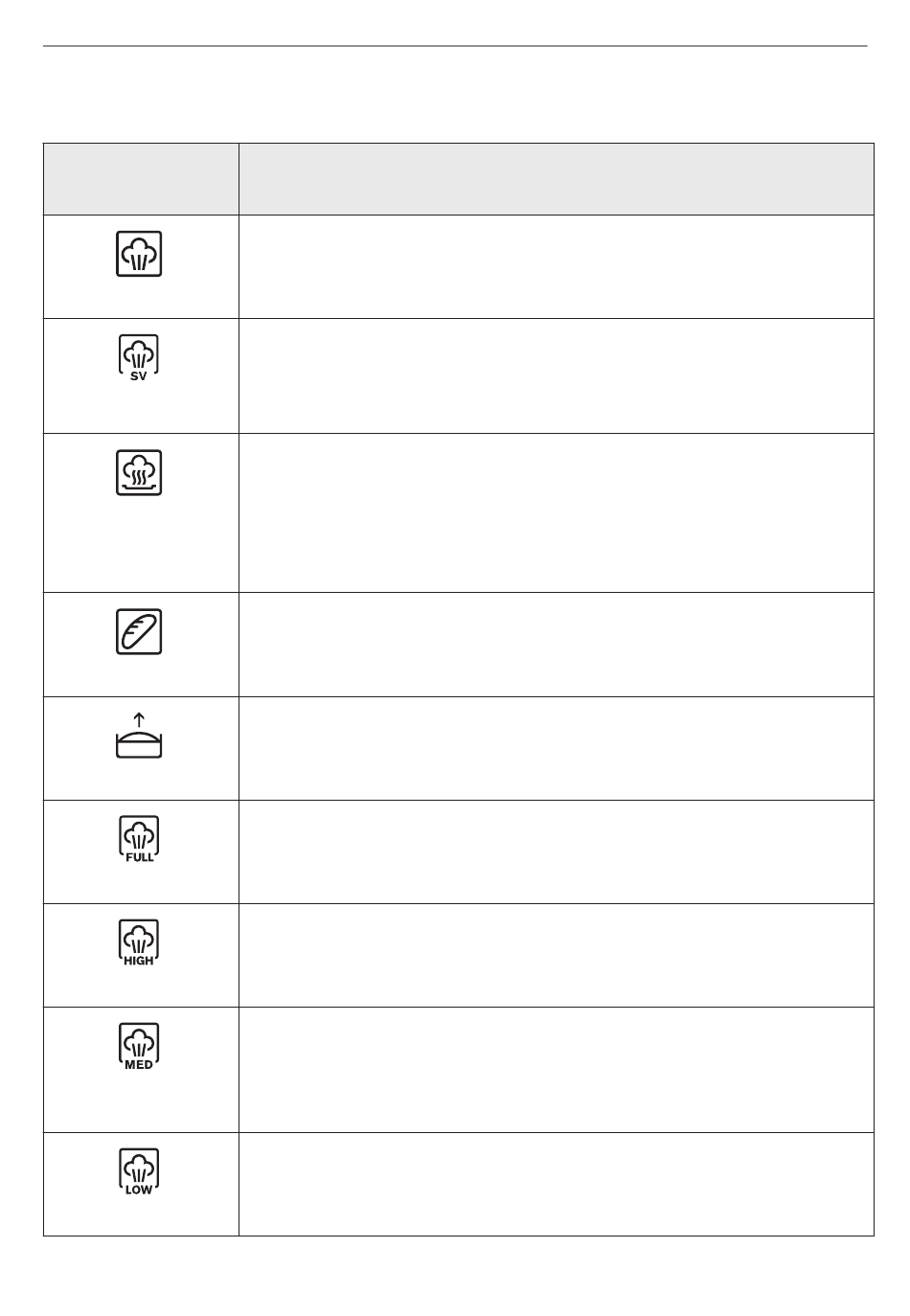This screenshot has height=1316, width=910.
Task: Select the empty cell beside the reheating icon
Action: pos(556,512)
